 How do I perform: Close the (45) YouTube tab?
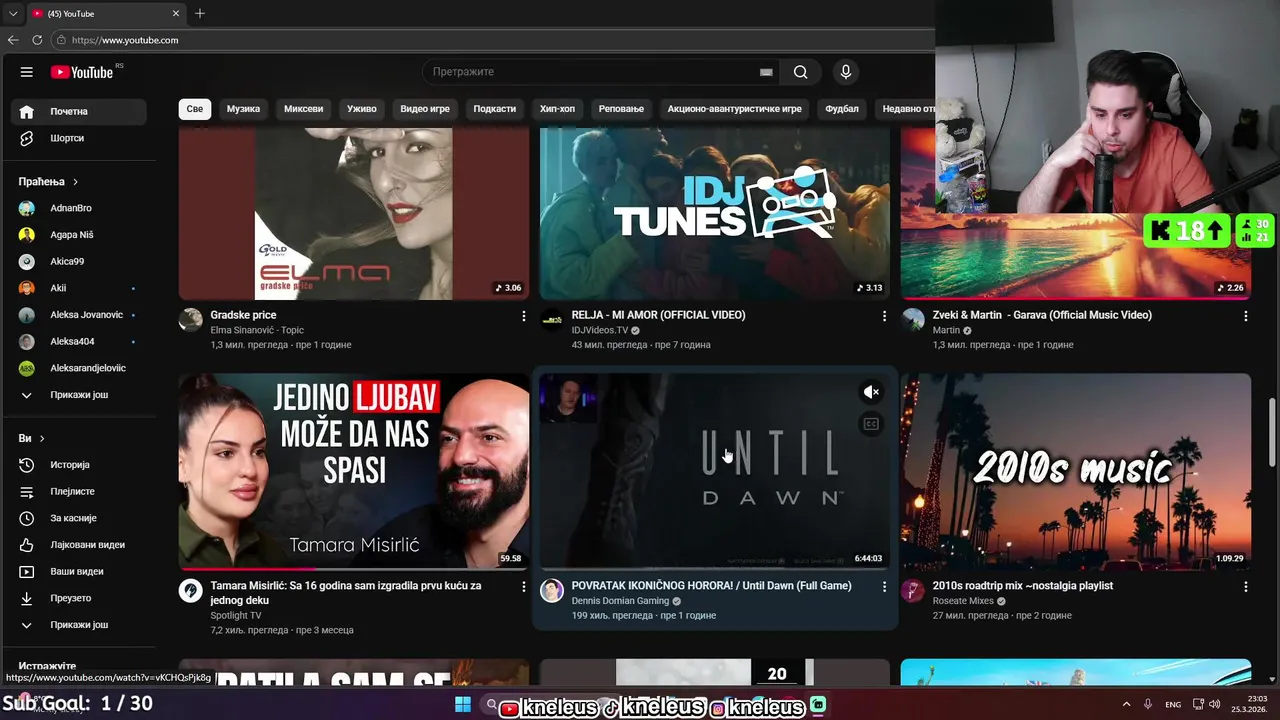pyautogui.click(x=176, y=14)
